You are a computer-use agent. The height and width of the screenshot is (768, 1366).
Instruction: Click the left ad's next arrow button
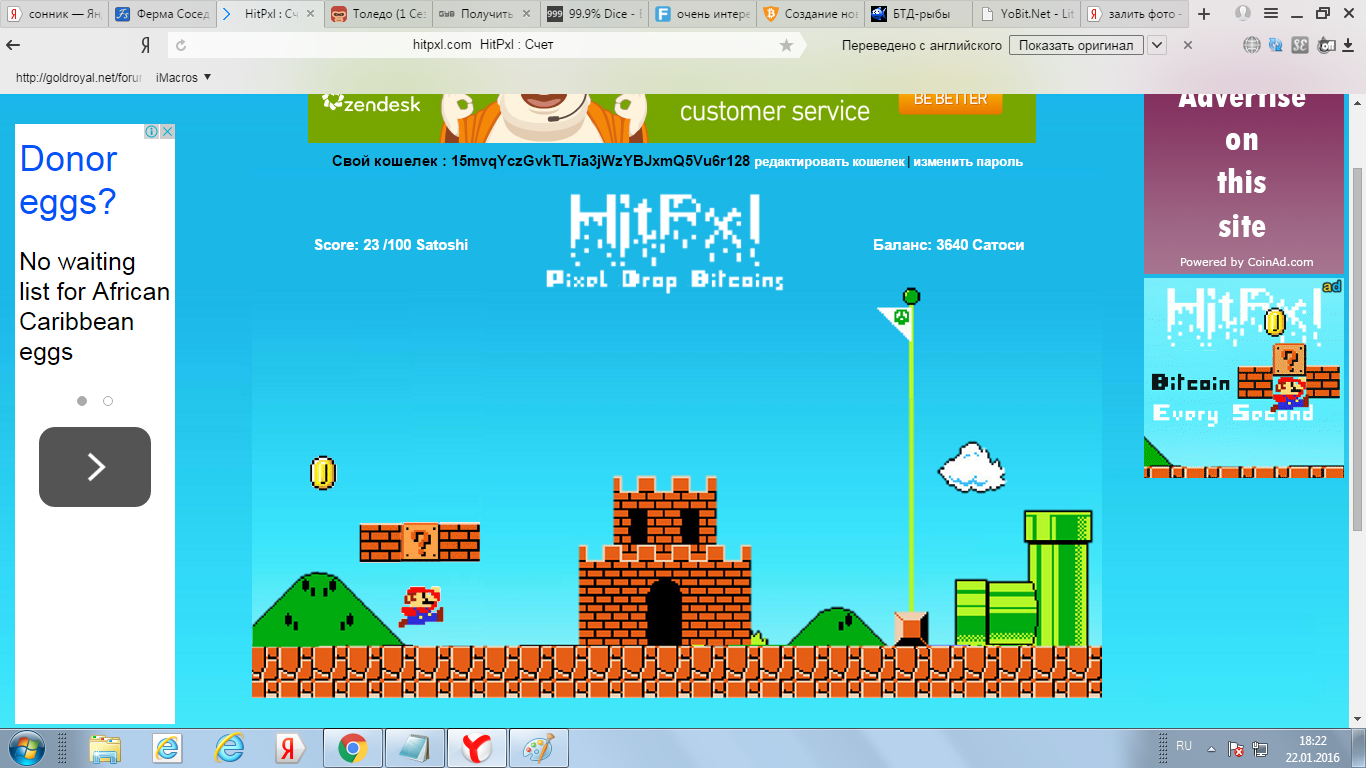coord(95,467)
